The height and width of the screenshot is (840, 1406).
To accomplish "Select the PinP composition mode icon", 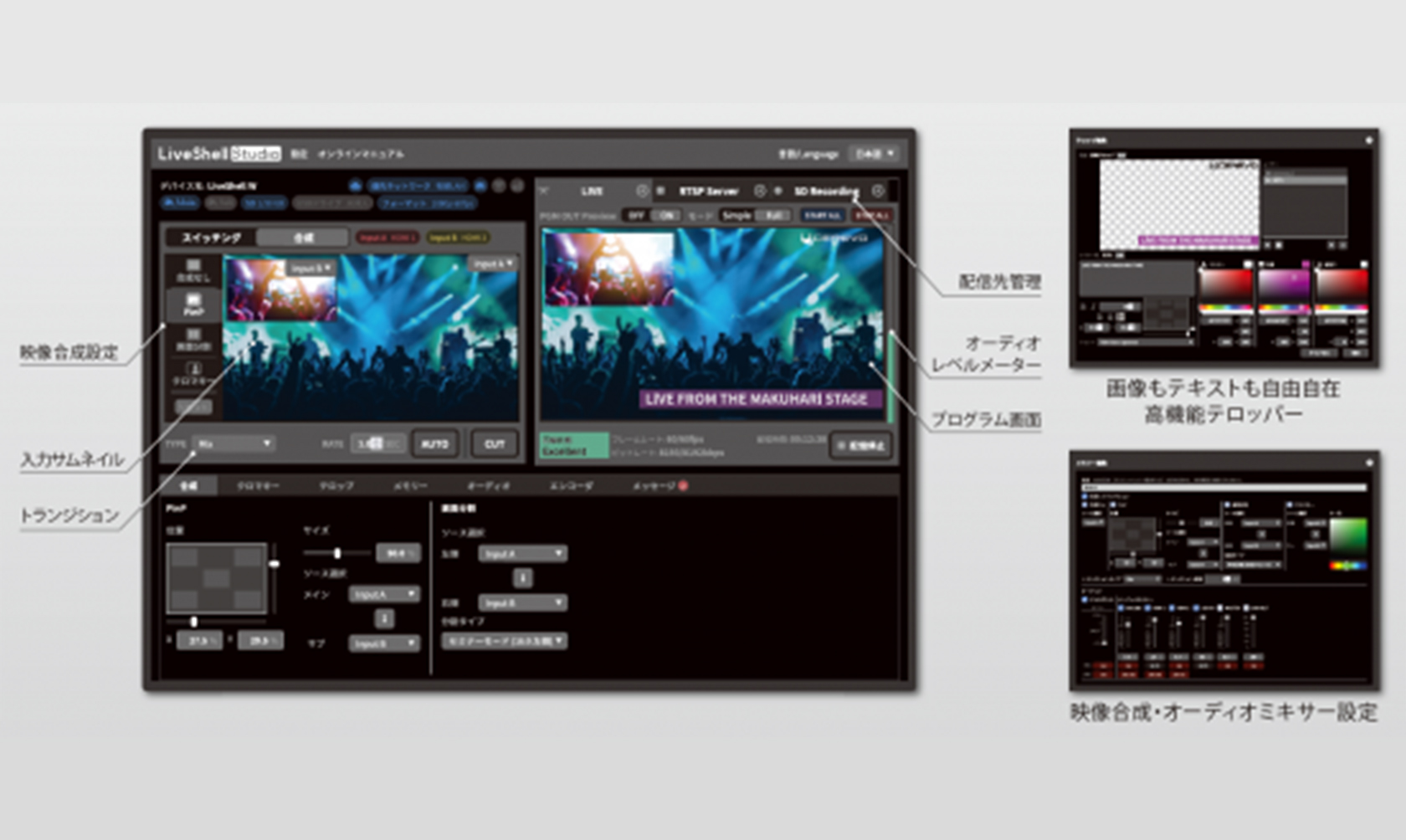I will point(193,304).
